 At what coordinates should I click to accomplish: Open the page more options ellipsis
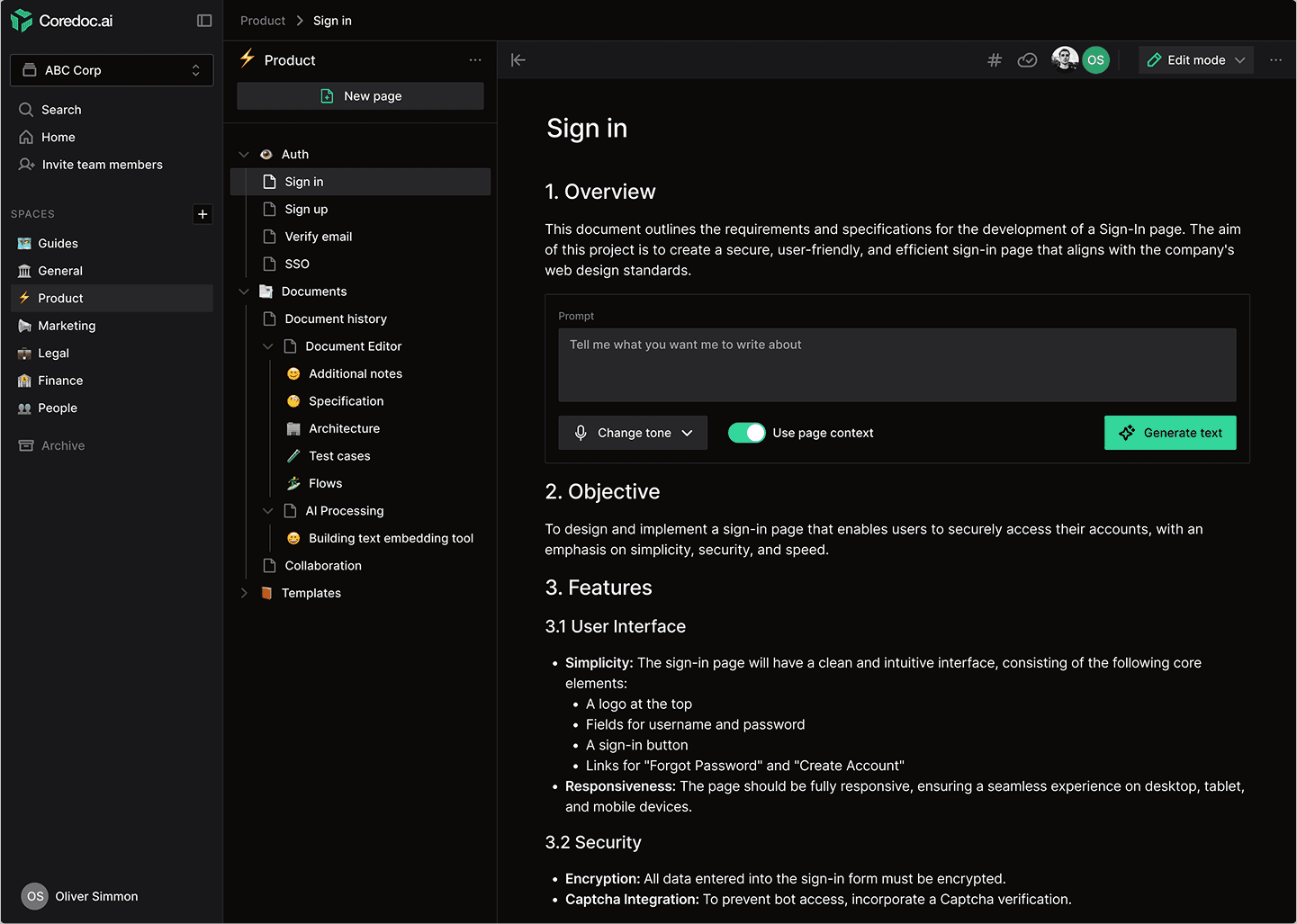click(x=1275, y=60)
